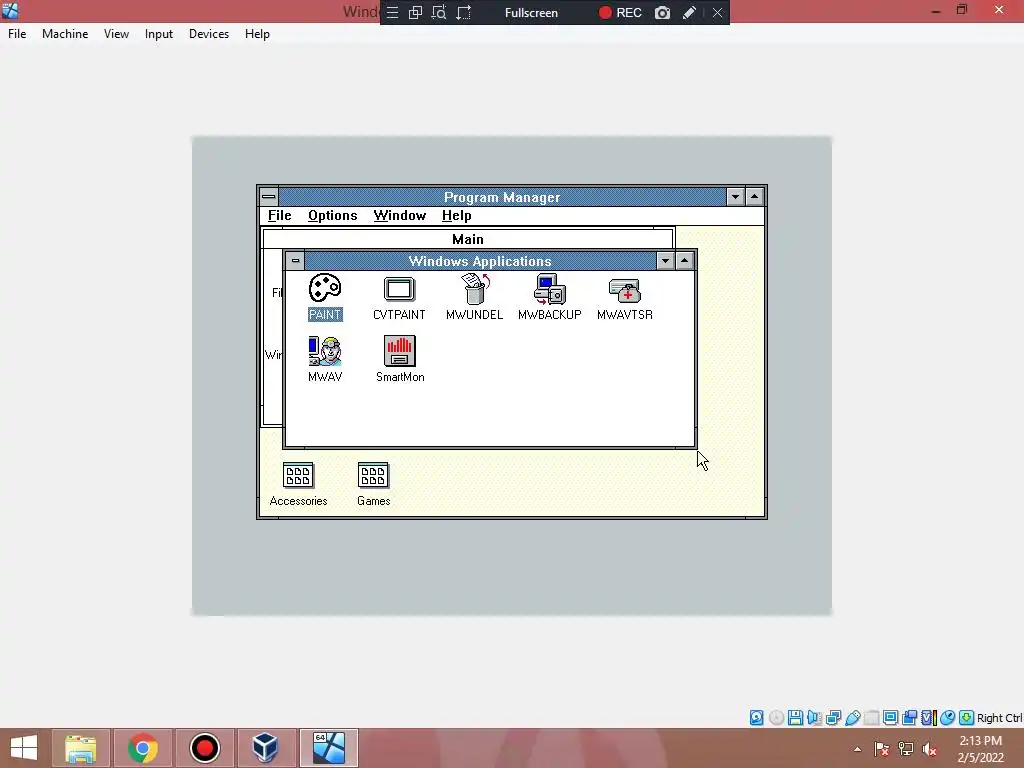Activate the Main group window title bar
Image resolution: width=1024 pixels, height=768 pixels.
(468, 239)
